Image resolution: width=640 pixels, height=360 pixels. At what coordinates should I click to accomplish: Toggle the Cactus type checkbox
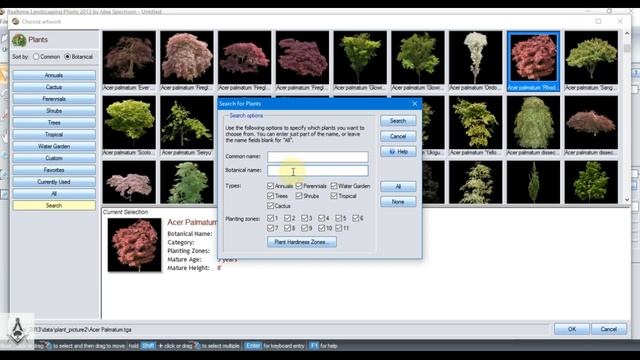270,206
